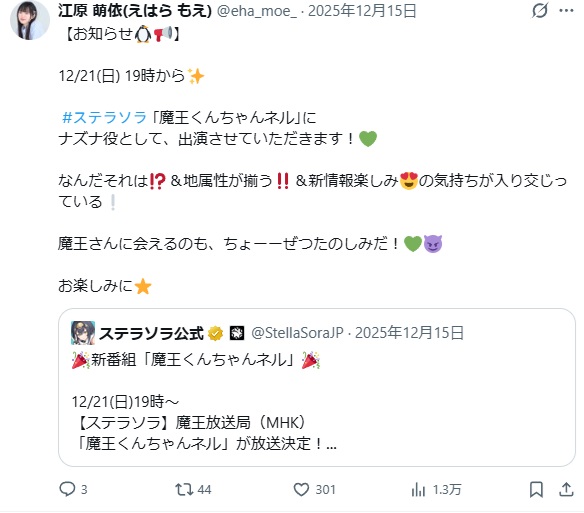Viewport: 584px width, 513px height.
Task: Click the affiliate badge beside the verified mark
Action: (237, 333)
